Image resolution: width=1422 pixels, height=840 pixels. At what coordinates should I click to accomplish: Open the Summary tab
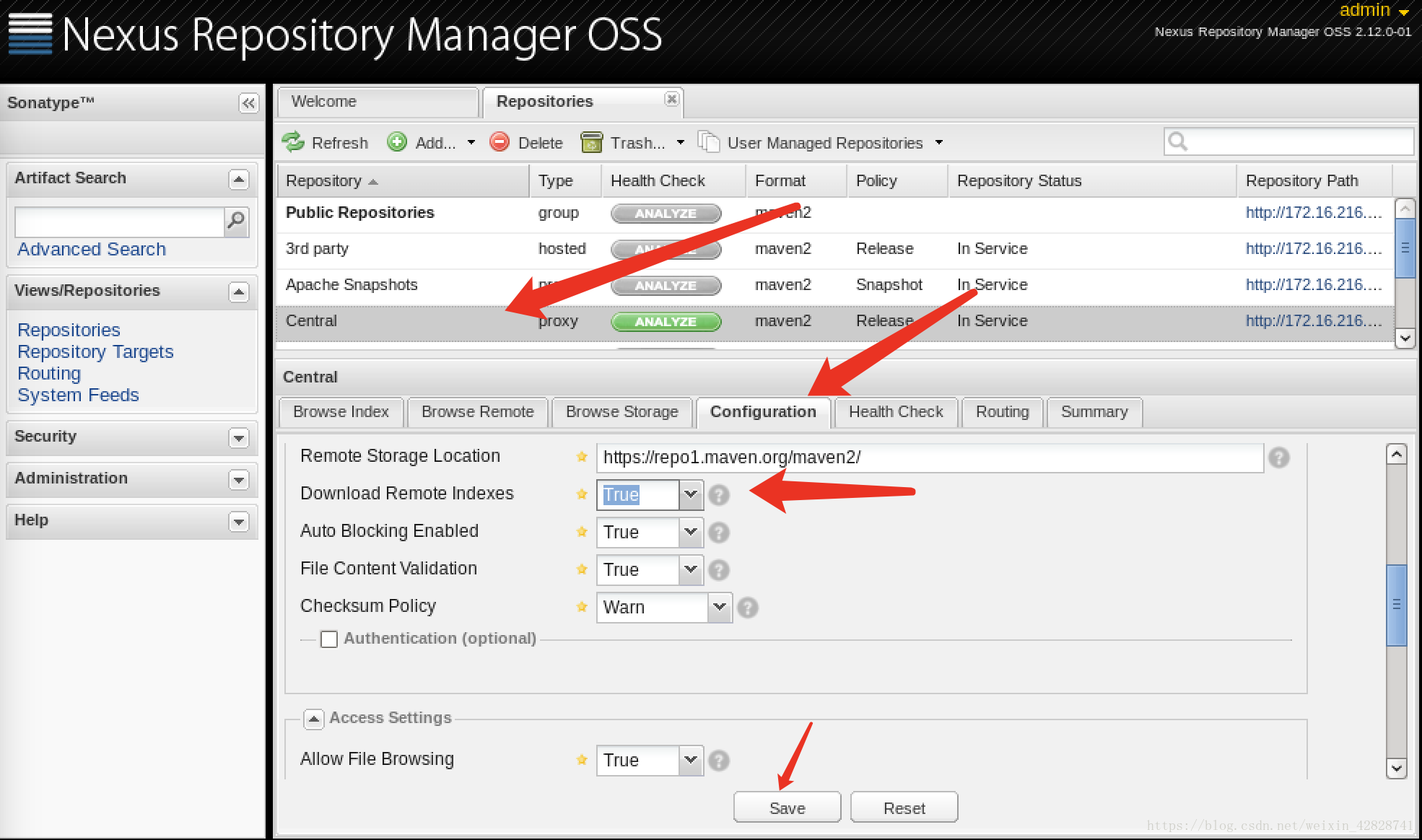tap(1094, 412)
